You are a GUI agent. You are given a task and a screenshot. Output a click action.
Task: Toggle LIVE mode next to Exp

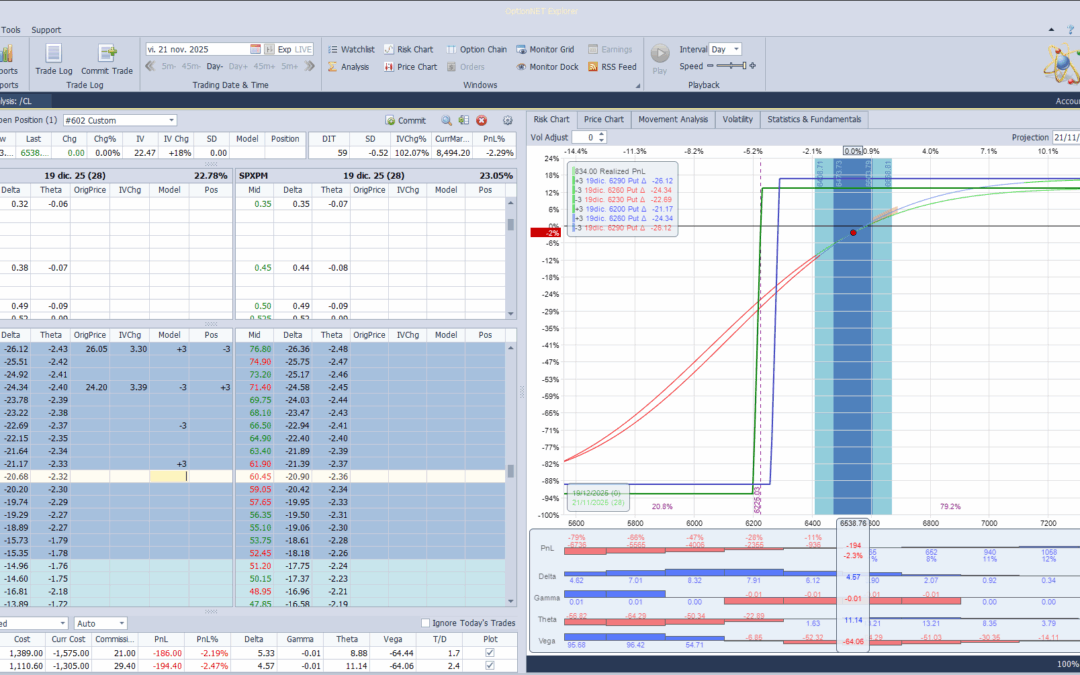[x=303, y=50]
